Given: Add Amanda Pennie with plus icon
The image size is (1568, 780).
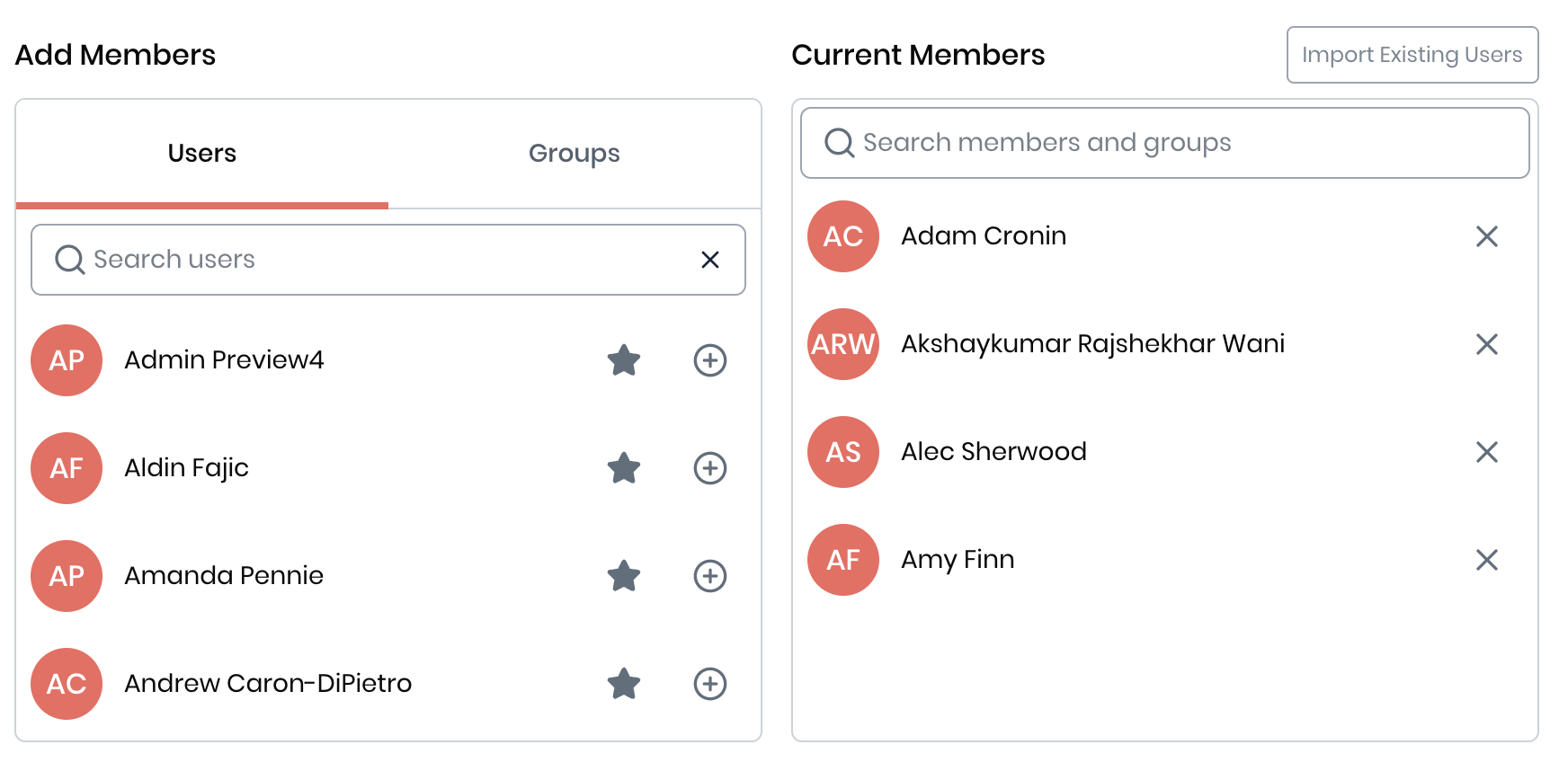Looking at the screenshot, I should (709, 576).
